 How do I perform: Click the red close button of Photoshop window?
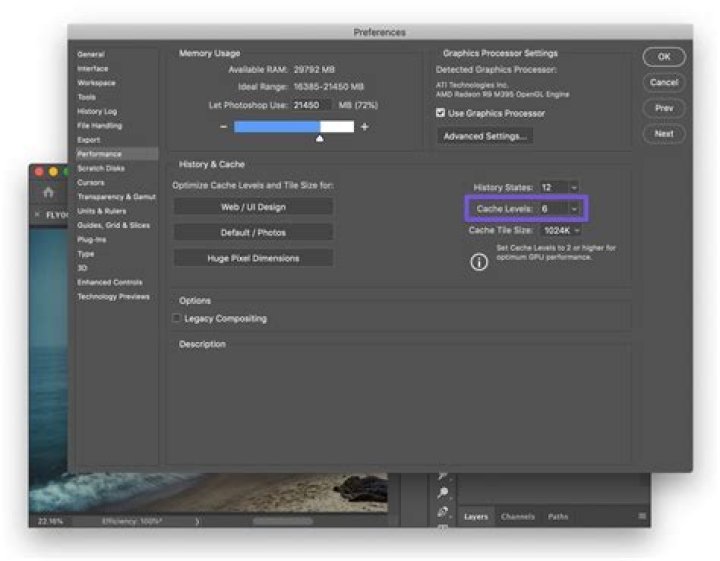tap(39, 172)
